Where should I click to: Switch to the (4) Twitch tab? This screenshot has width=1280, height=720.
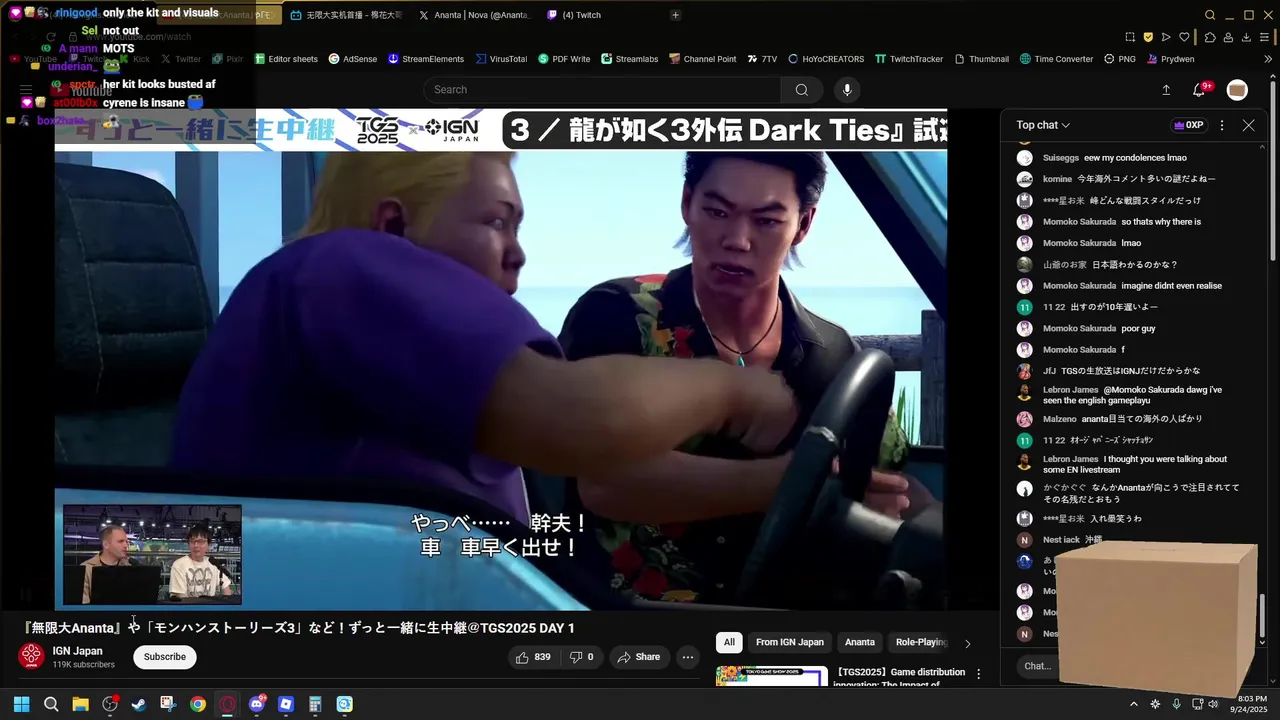[573, 15]
